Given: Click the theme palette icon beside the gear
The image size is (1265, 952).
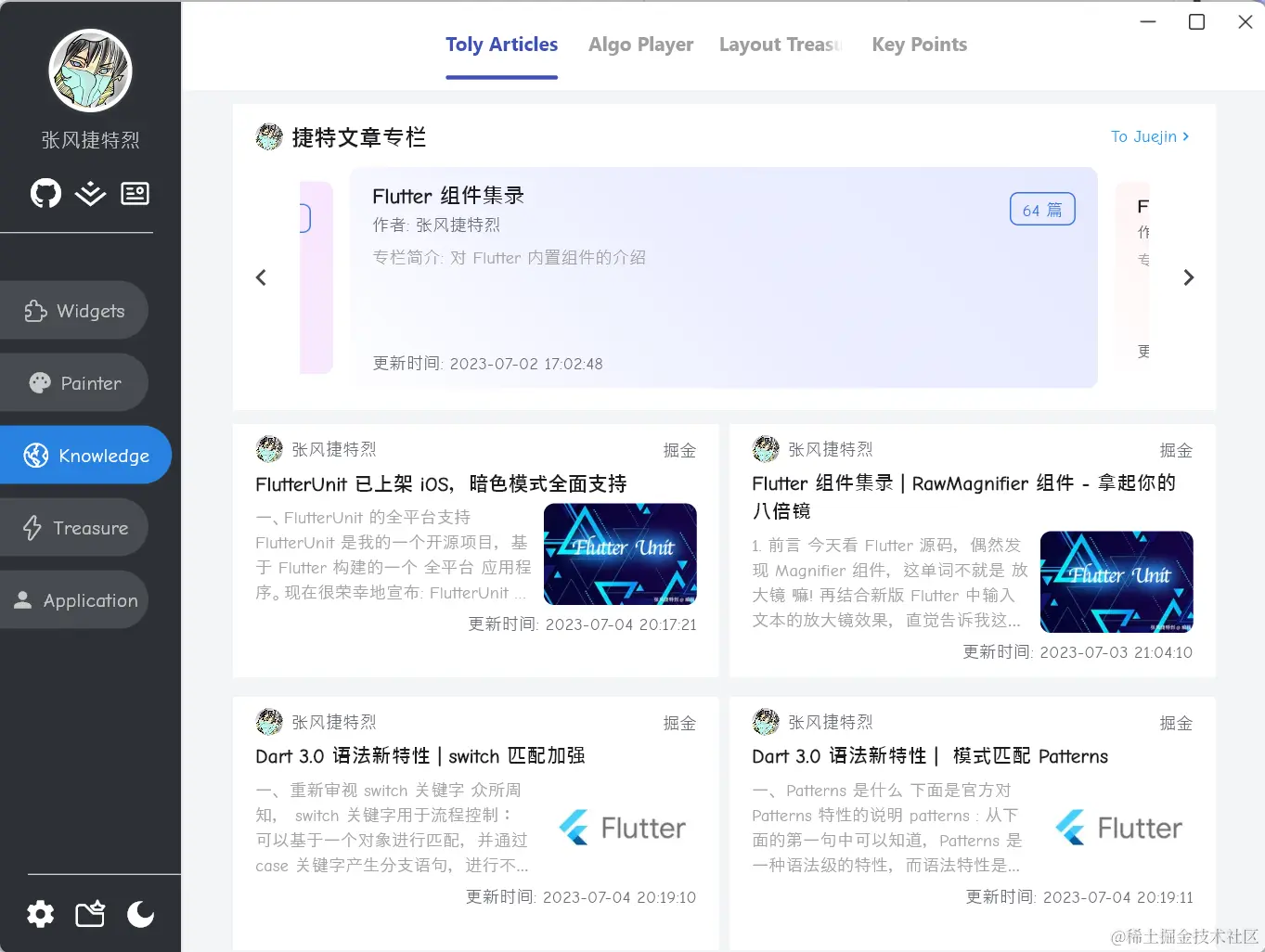Looking at the screenshot, I should [x=90, y=914].
